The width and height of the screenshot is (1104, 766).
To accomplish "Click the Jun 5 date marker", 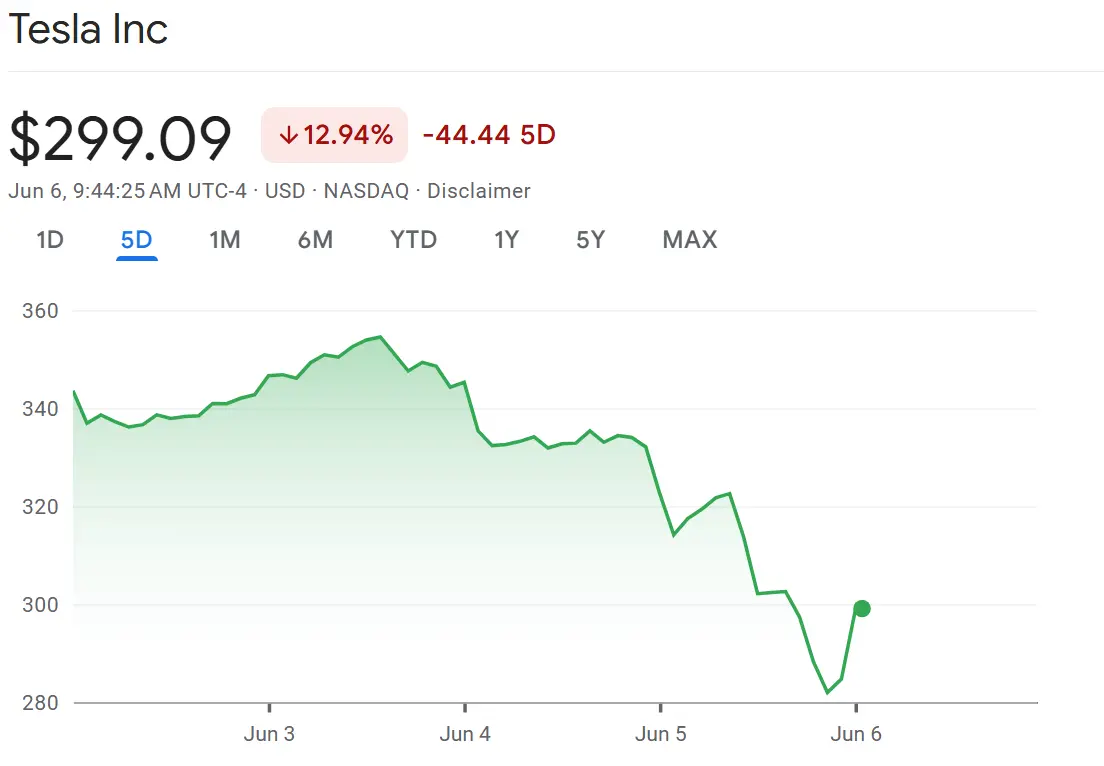I will coord(660,734).
